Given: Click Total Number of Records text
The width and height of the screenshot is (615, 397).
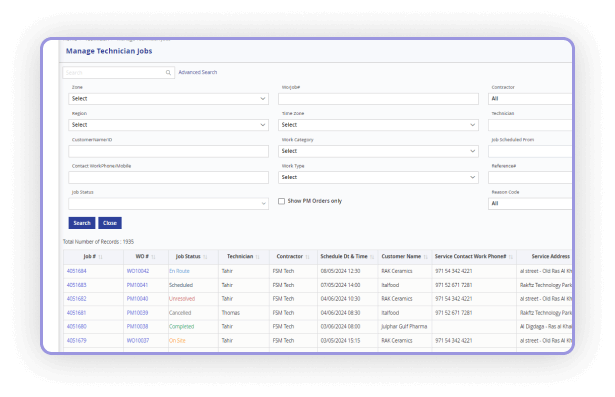Looking at the screenshot, I should pos(98,242).
